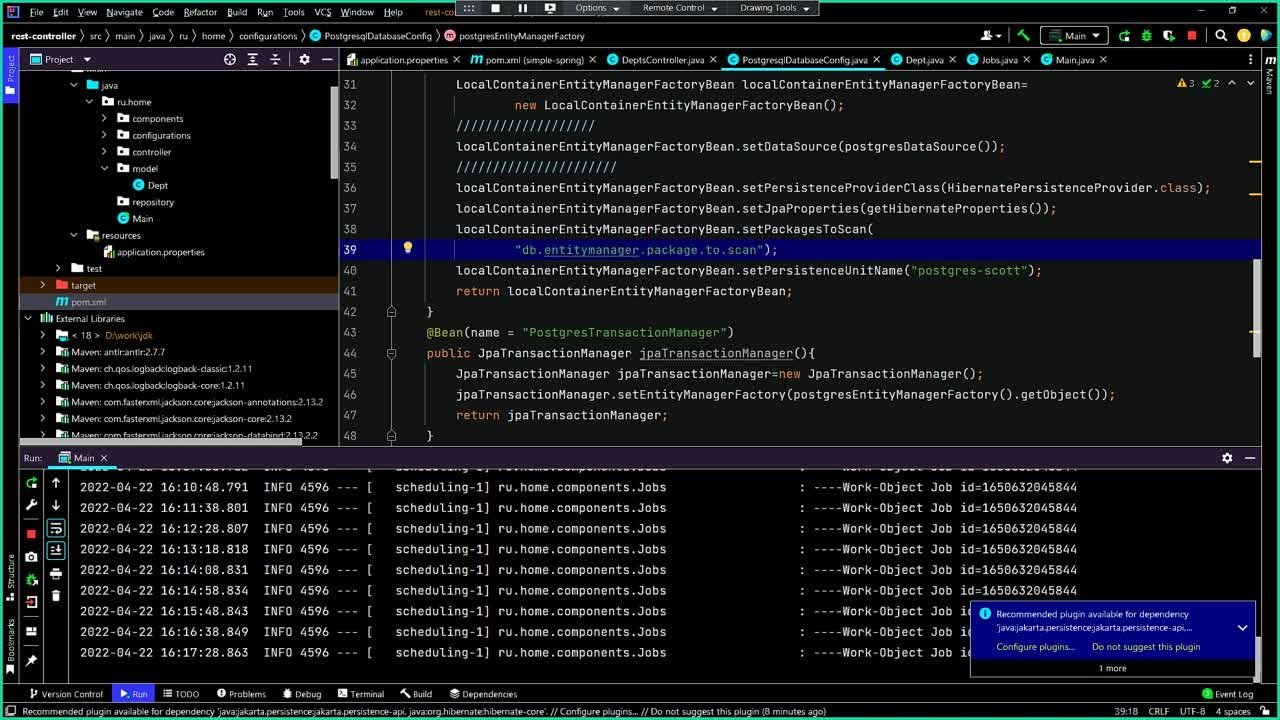Viewport: 1280px width, 720px height.
Task: Click the project tree vertical scrollbar
Action: [334, 130]
